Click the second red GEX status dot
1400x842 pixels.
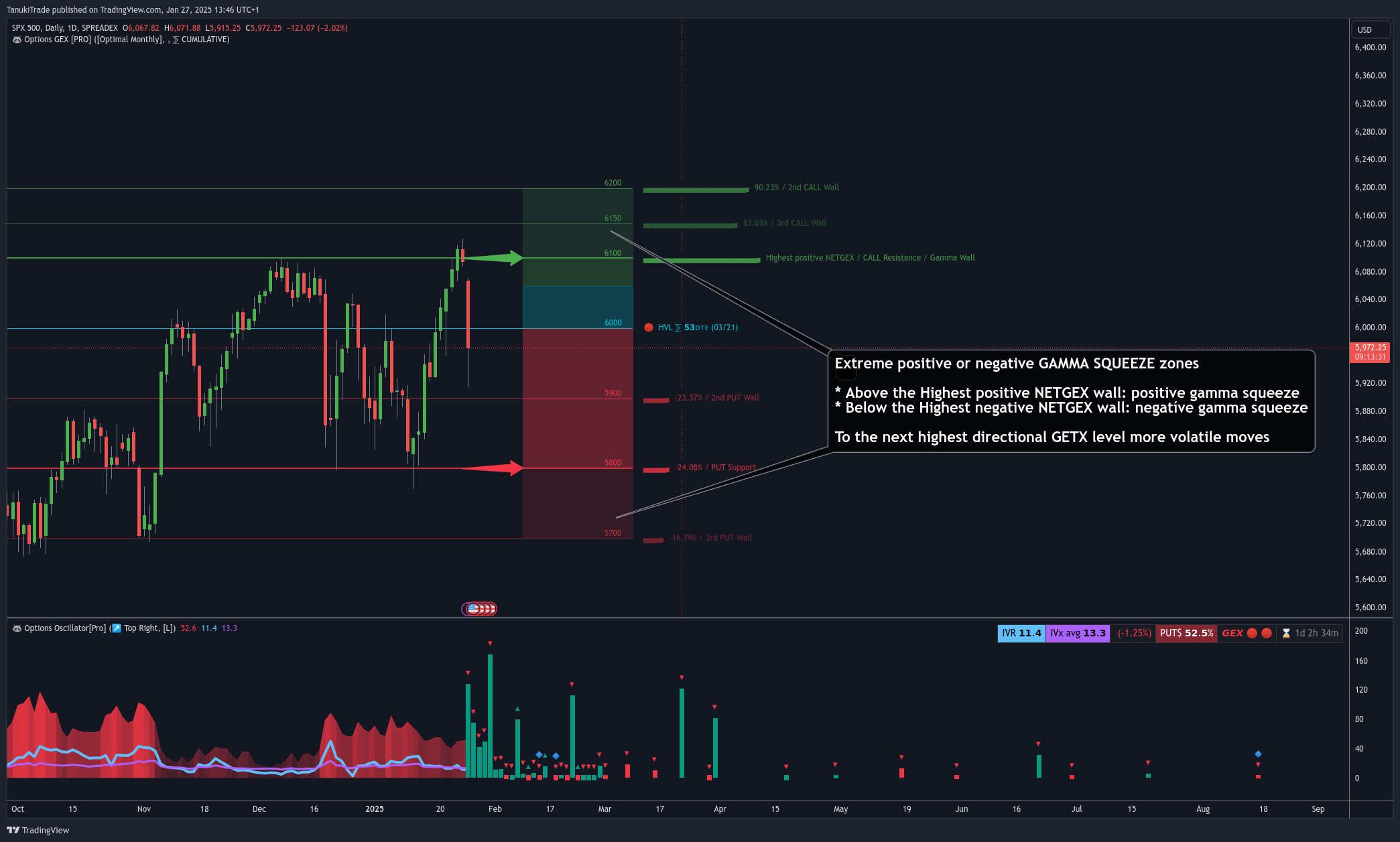click(x=1267, y=633)
